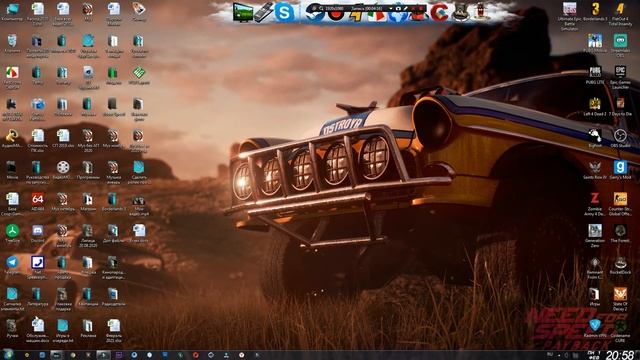Open the RocketDock shortcut
Screen dimensions: 640x360
coord(620,265)
